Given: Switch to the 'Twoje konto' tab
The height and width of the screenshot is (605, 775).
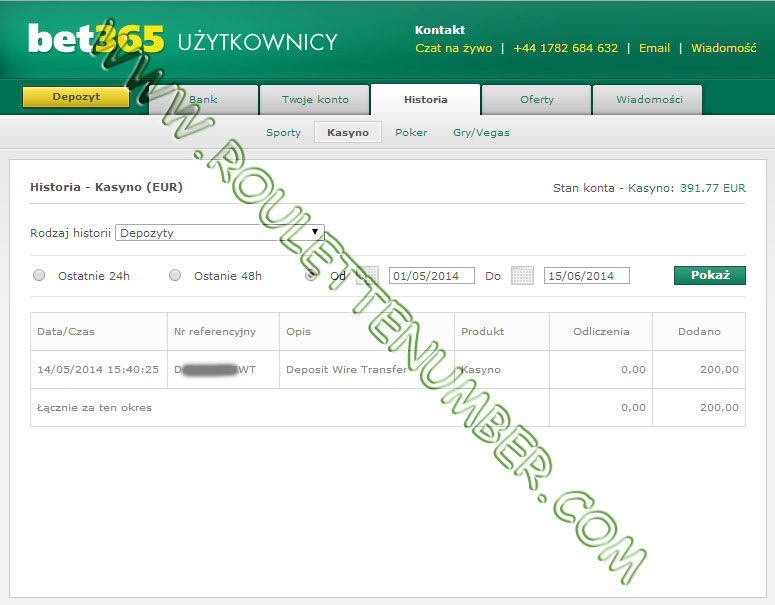Looking at the screenshot, I should click(x=315, y=100).
